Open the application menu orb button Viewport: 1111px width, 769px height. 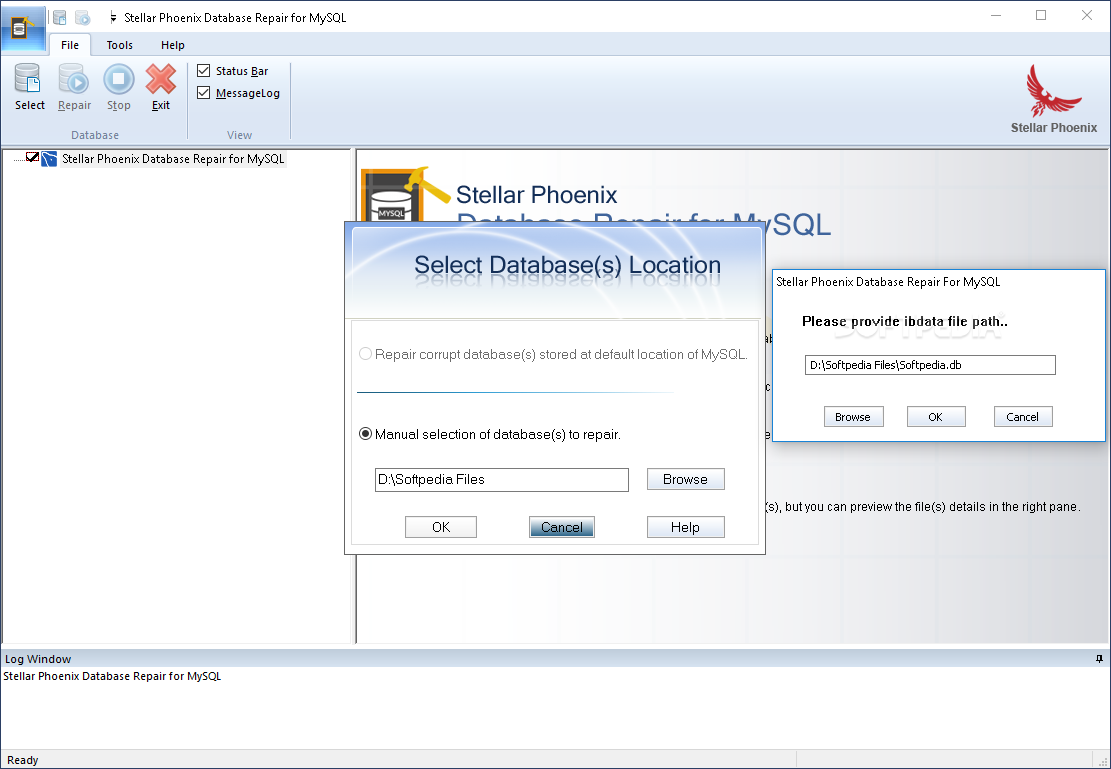(x=23, y=28)
